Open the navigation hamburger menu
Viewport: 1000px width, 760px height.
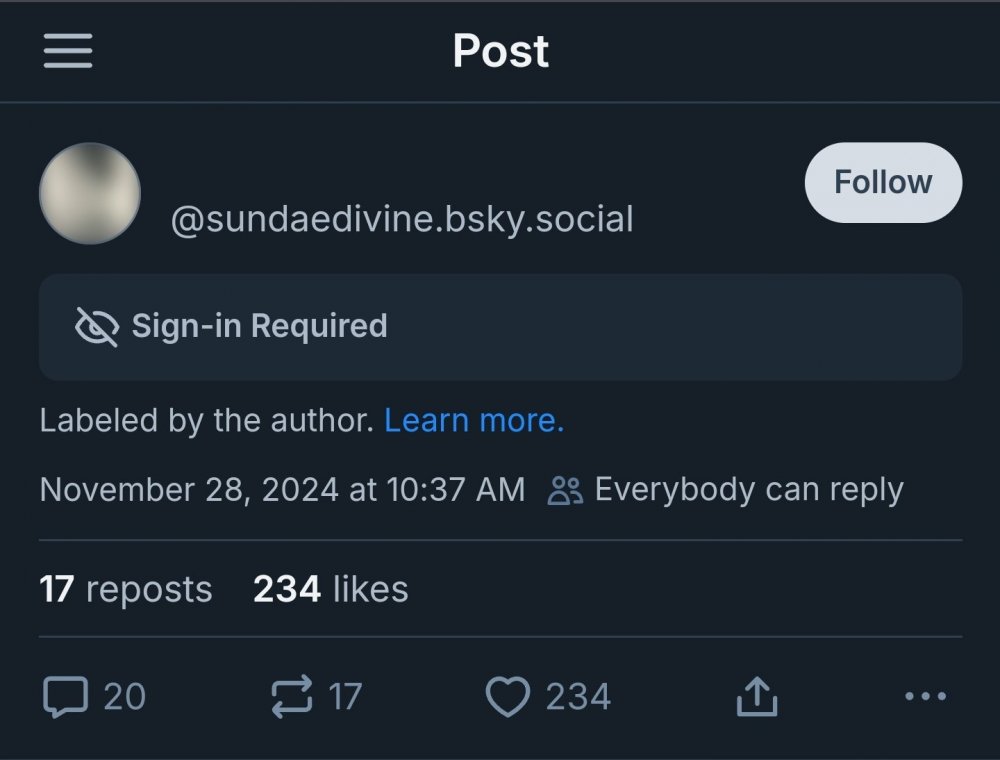pyautogui.click(x=67, y=51)
